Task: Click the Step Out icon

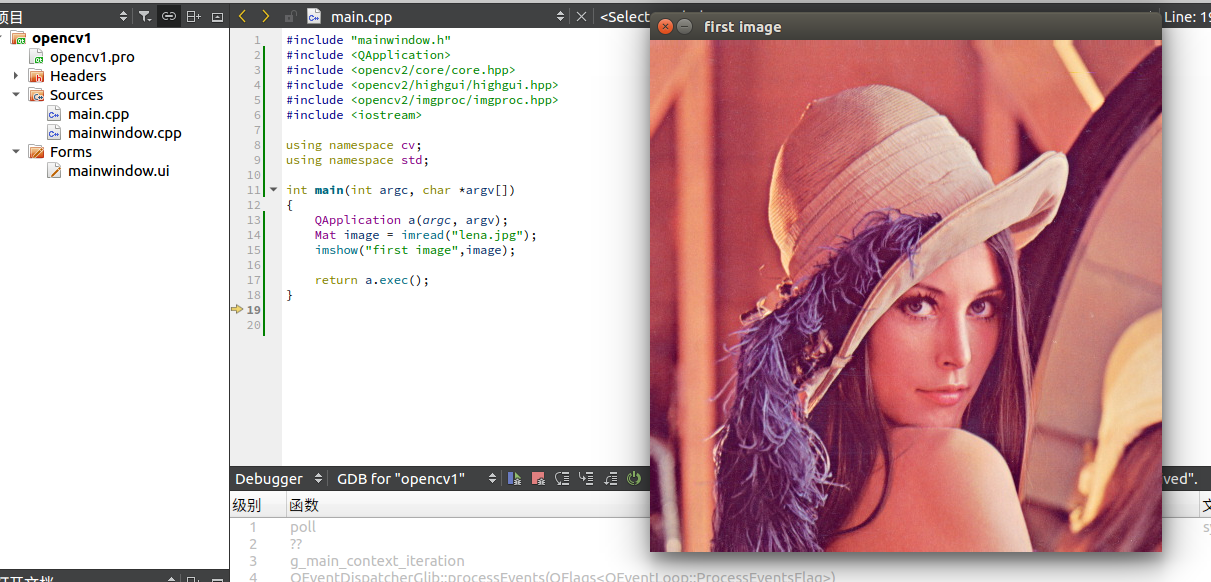Action: point(610,479)
